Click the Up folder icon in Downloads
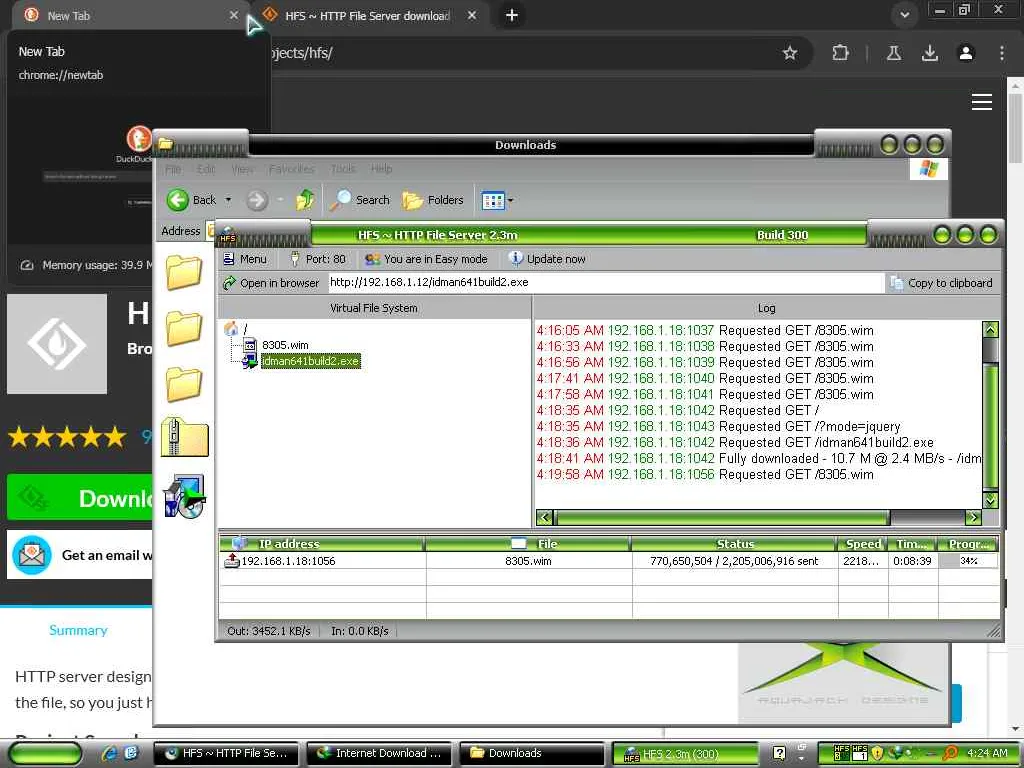 click(304, 200)
